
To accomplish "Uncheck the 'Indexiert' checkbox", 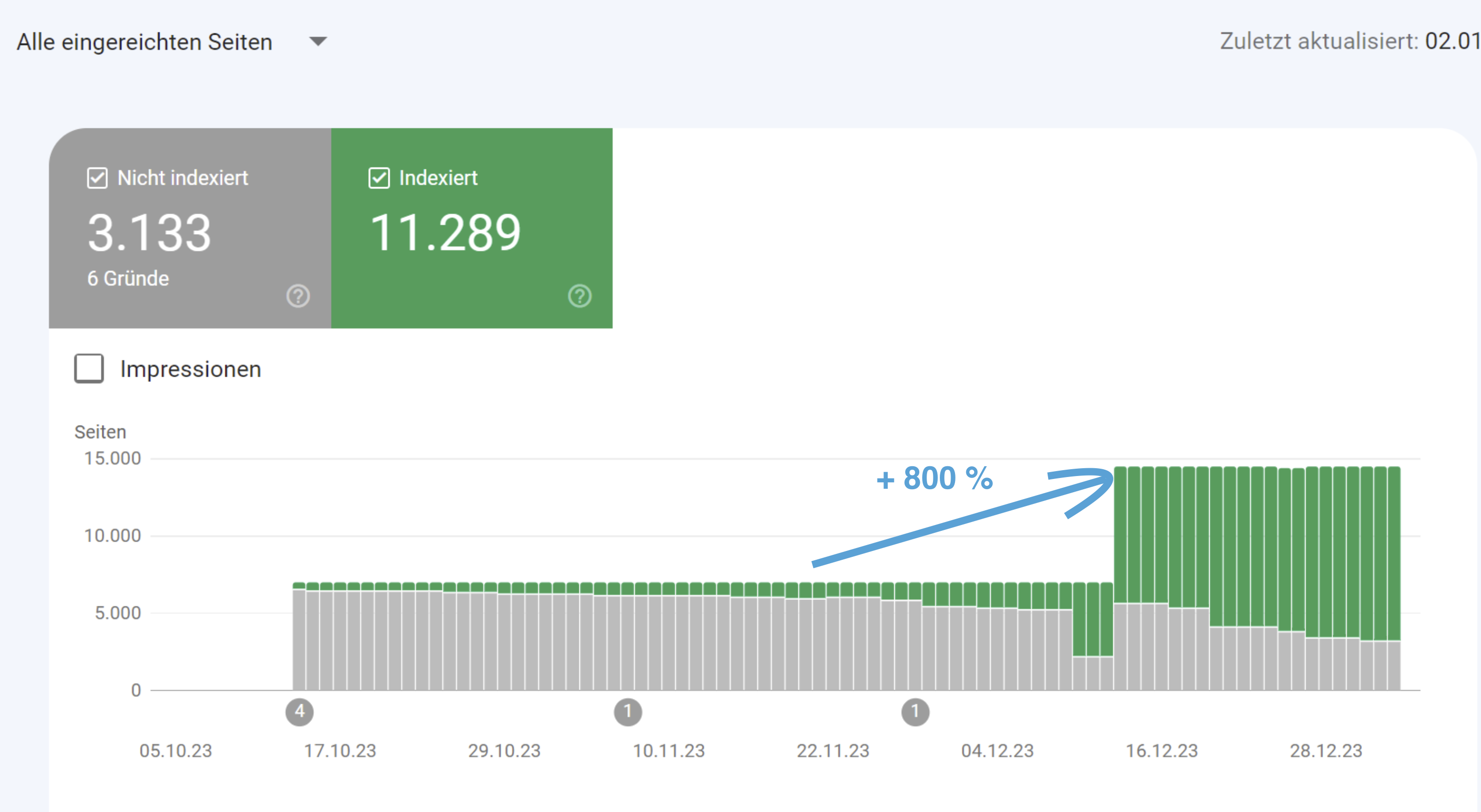I will tap(379, 178).
